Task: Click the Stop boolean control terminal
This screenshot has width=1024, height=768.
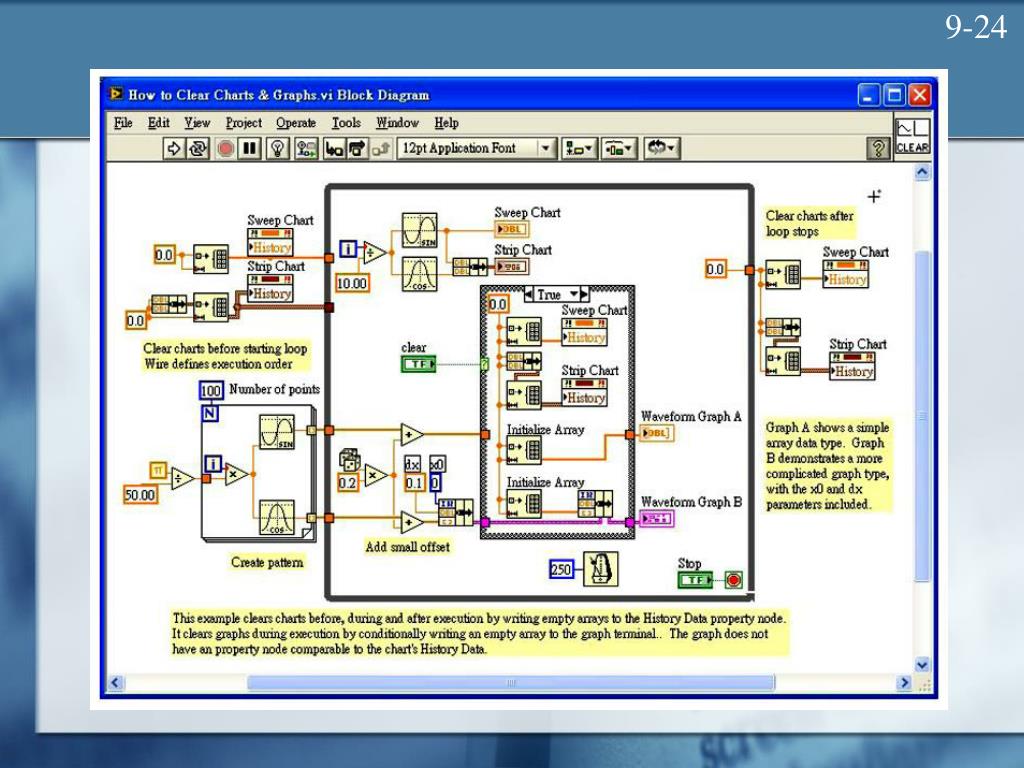Action: click(695, 580)
